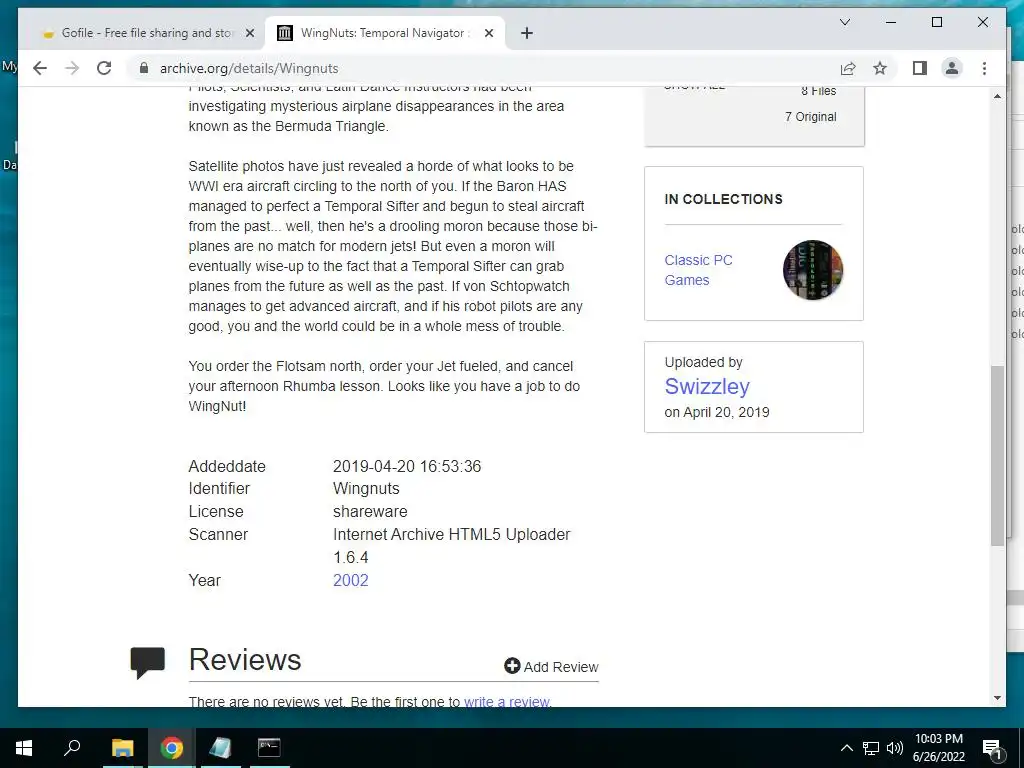Click volume speaker tray icon
1024x768 pixels.
click(x=895, y=748)
